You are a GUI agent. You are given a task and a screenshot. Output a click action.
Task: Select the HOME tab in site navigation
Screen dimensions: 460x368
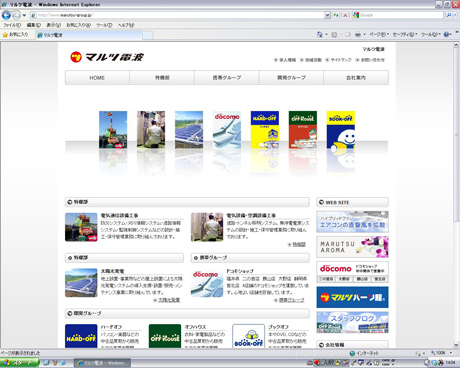pos(97,78)
